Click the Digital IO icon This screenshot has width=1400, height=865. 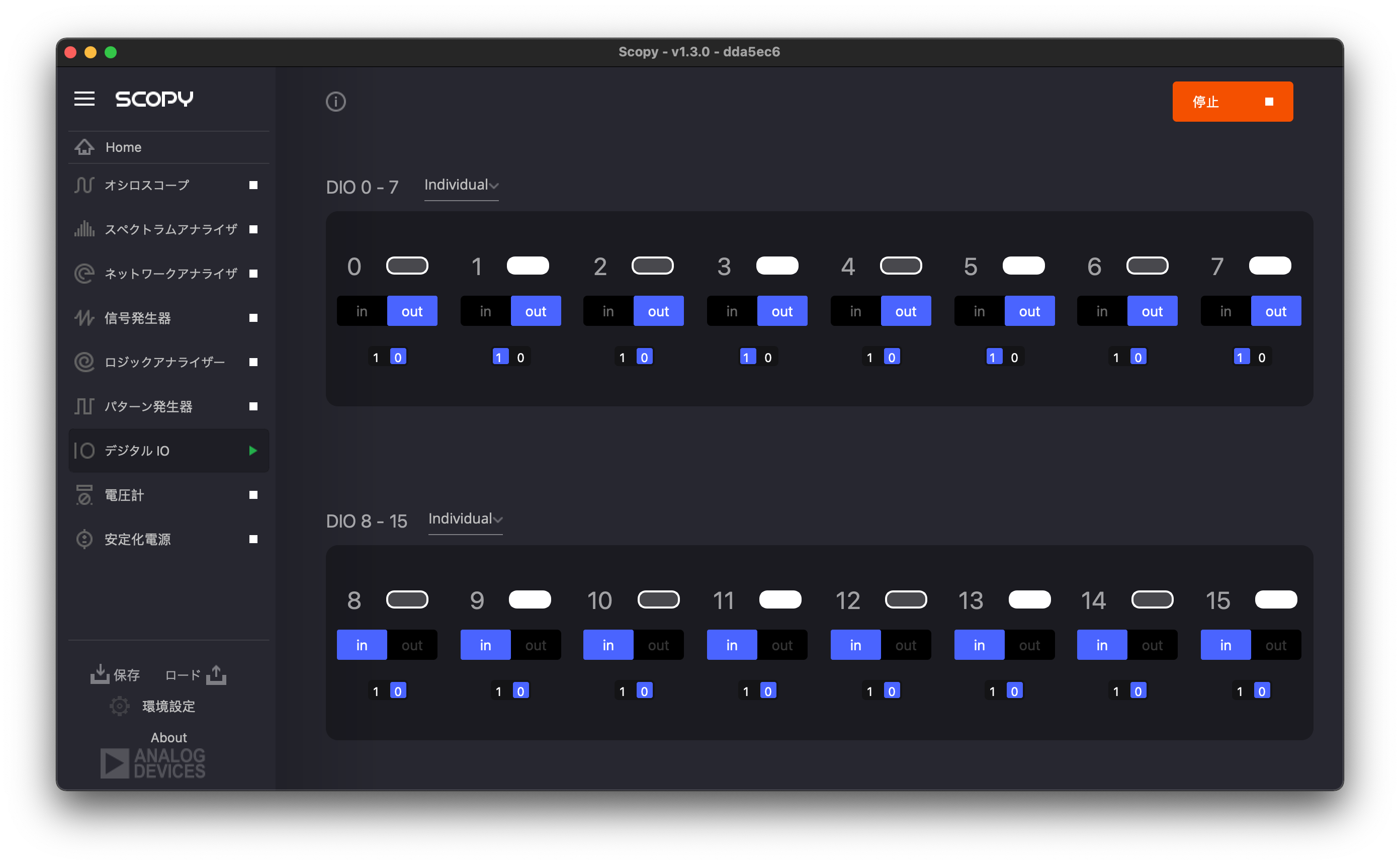[x=84, y=450]
